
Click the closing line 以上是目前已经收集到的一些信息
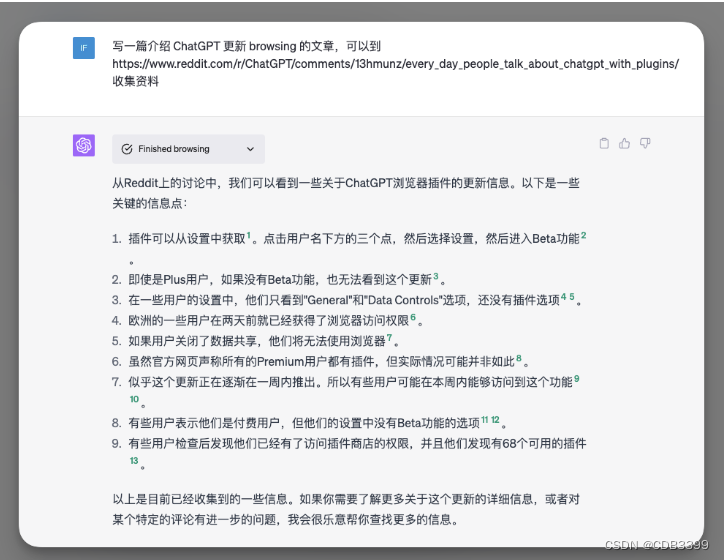[x=345, y=499]
